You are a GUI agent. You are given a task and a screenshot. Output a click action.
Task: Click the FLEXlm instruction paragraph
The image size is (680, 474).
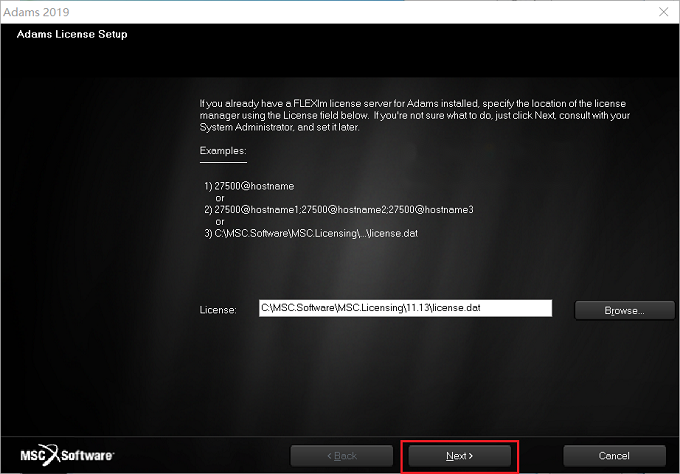click(415, 115)
